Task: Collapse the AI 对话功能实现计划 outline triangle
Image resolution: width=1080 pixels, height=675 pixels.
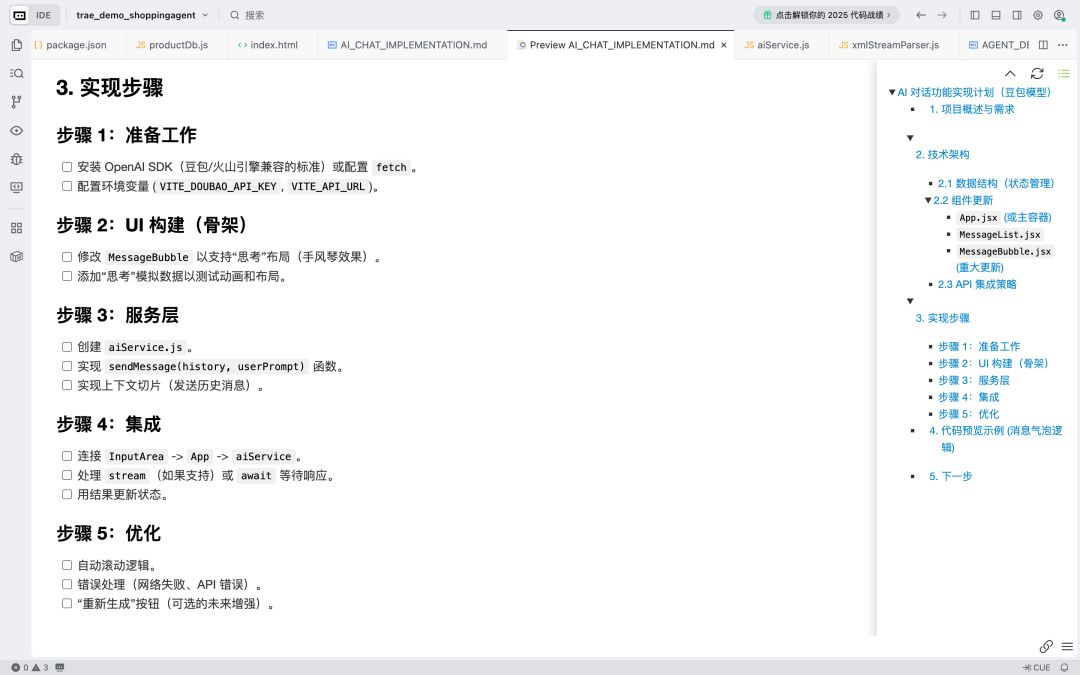Action: pyautogui.click(x=892, y=92)
